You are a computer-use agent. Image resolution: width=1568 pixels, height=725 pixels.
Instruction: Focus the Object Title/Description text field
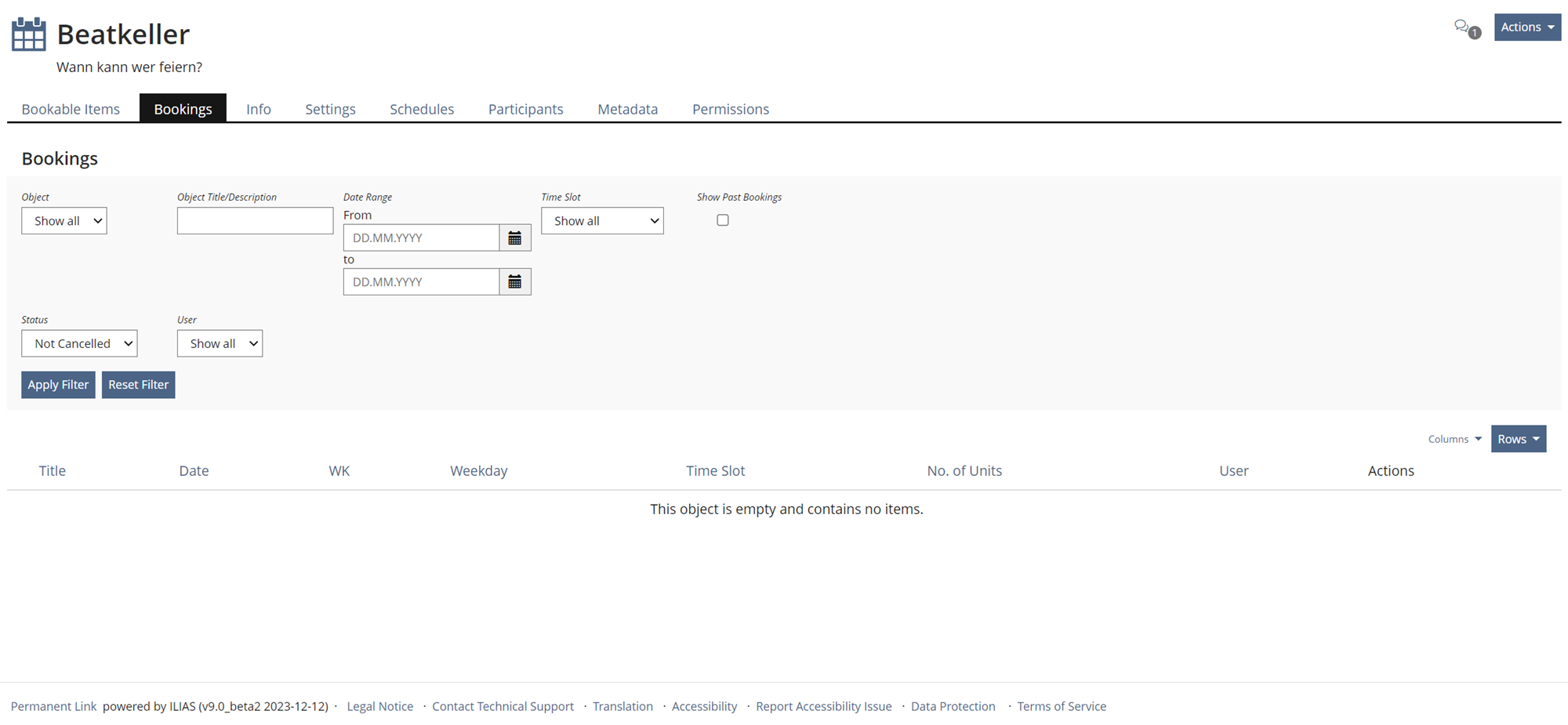tap(255, 221)
